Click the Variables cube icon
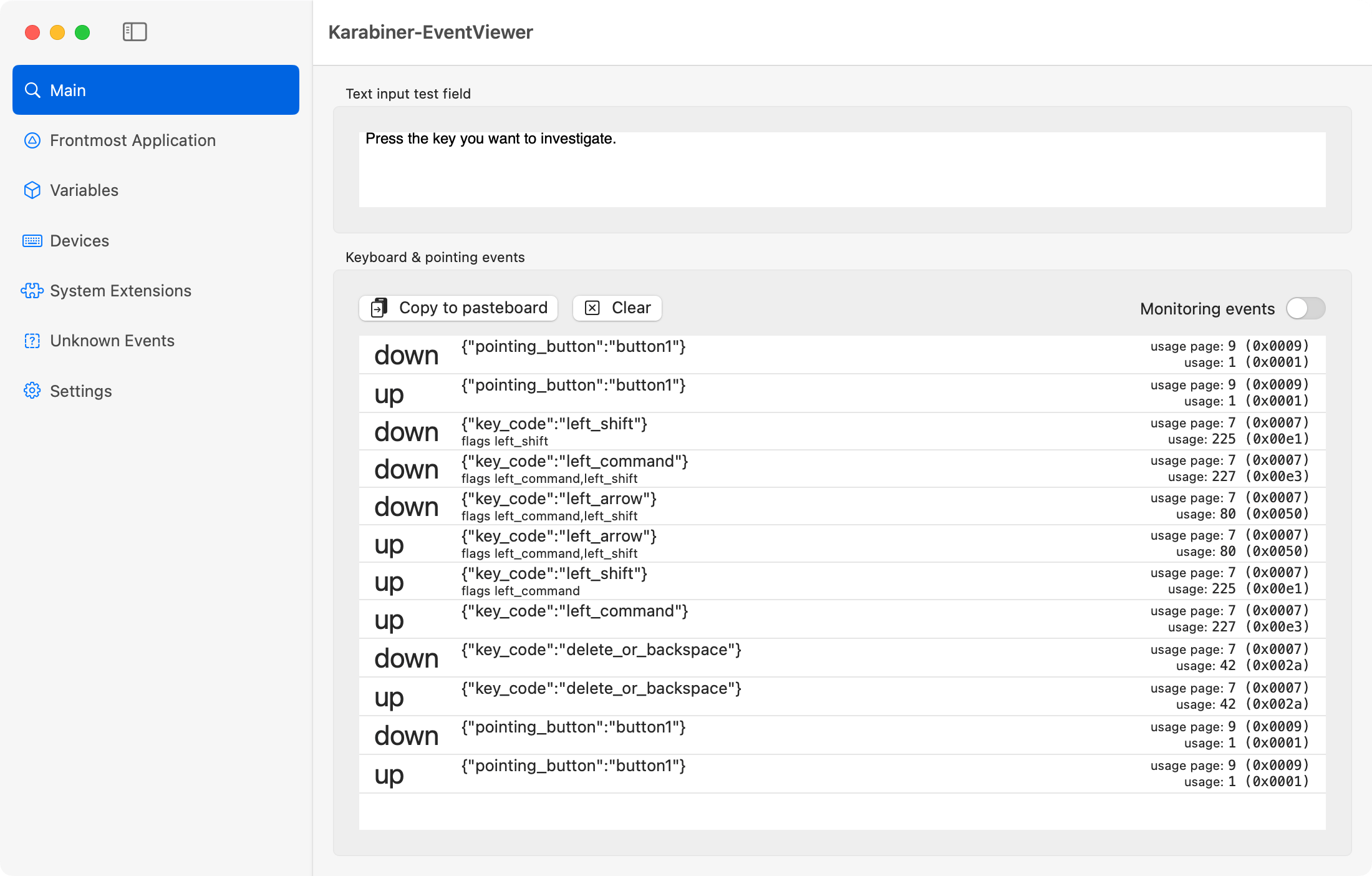Viewport: 1372px width, 876px height. [32, 190]
